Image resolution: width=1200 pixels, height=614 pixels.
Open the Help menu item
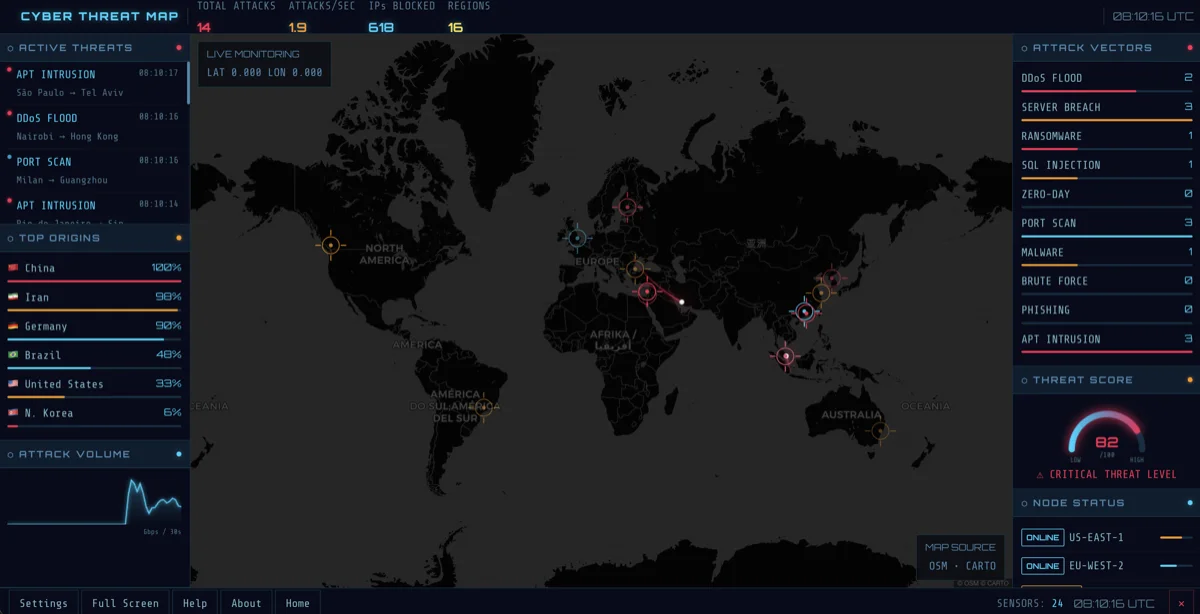195,603
